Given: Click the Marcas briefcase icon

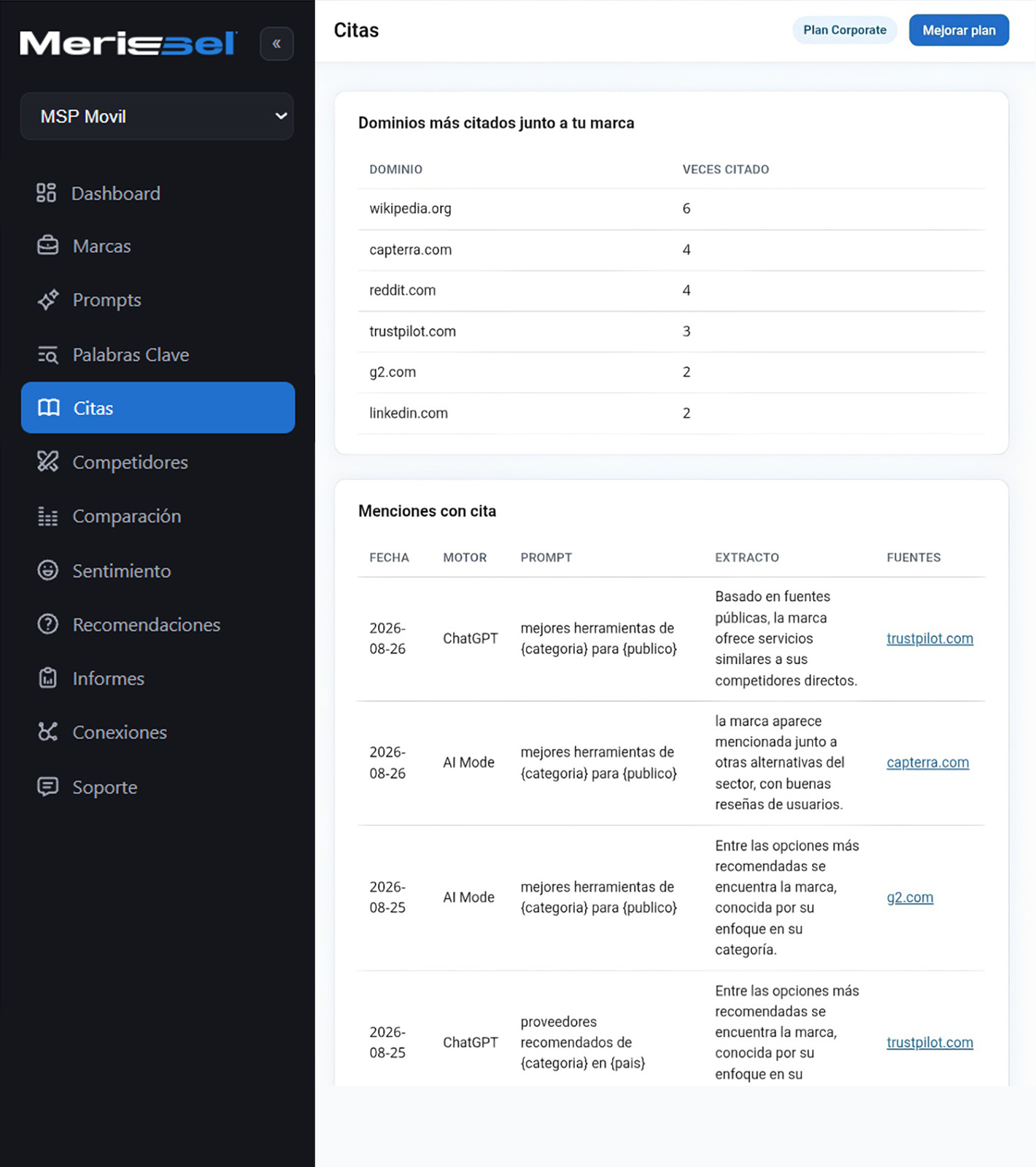Looking at the screenshot, I should 47,246.
